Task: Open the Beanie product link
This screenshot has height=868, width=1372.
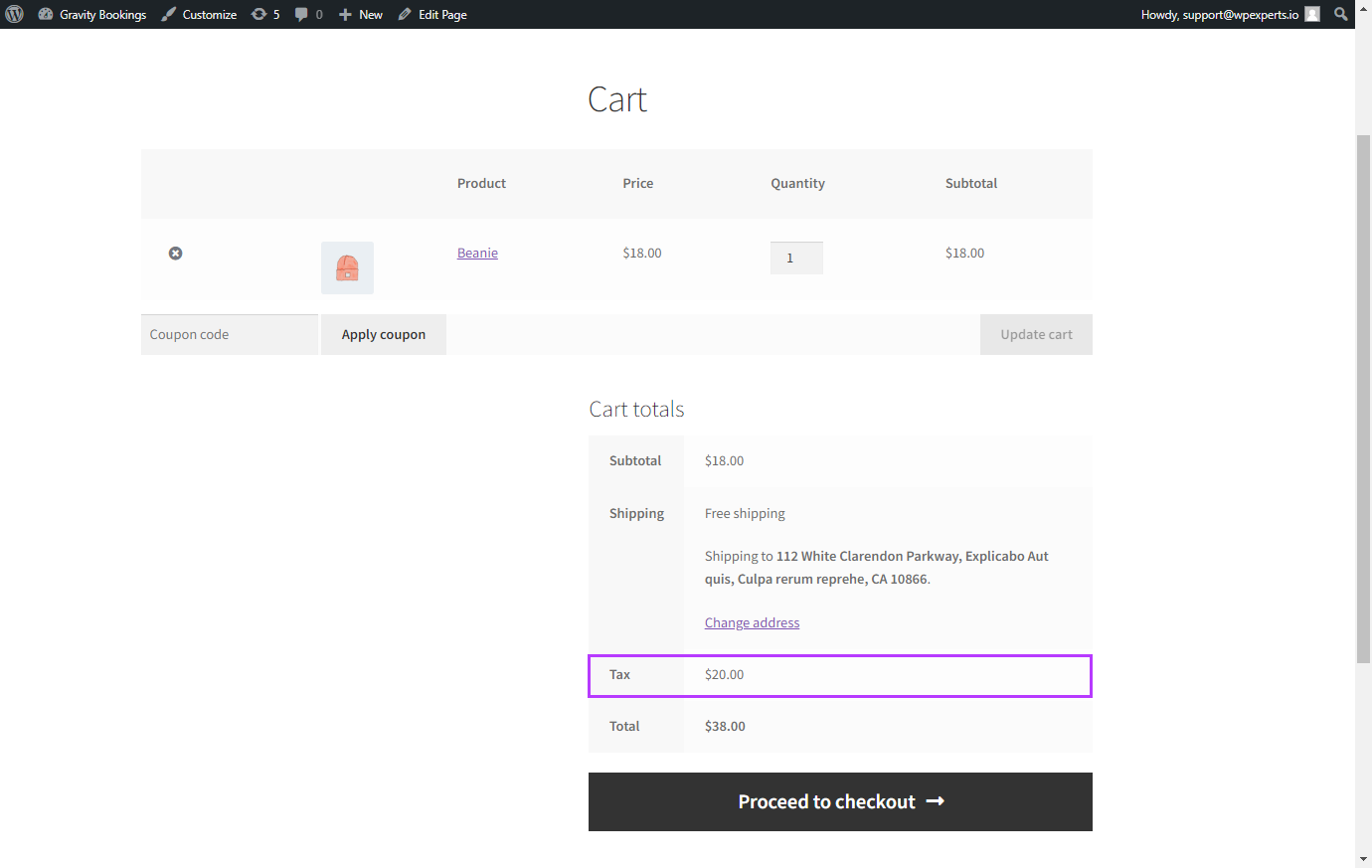Action: click(x=477, y=254)
